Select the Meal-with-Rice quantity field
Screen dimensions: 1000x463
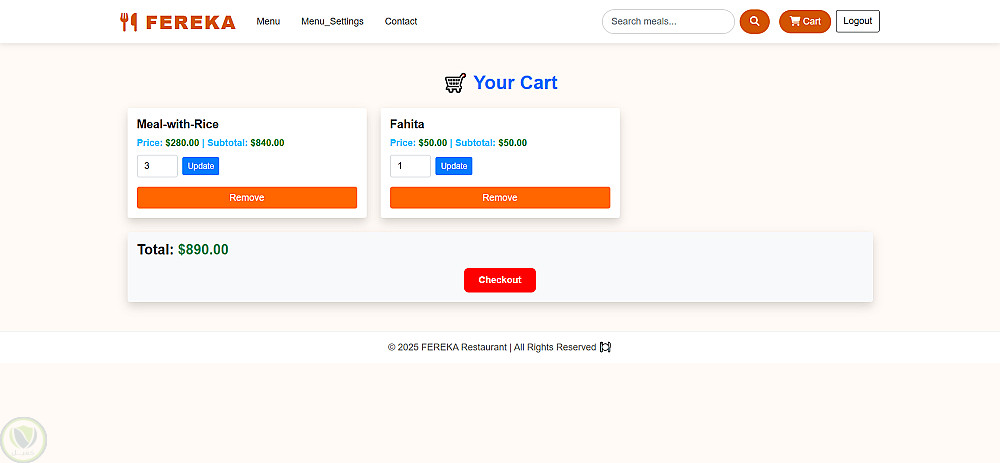click(x=157, y=166)
